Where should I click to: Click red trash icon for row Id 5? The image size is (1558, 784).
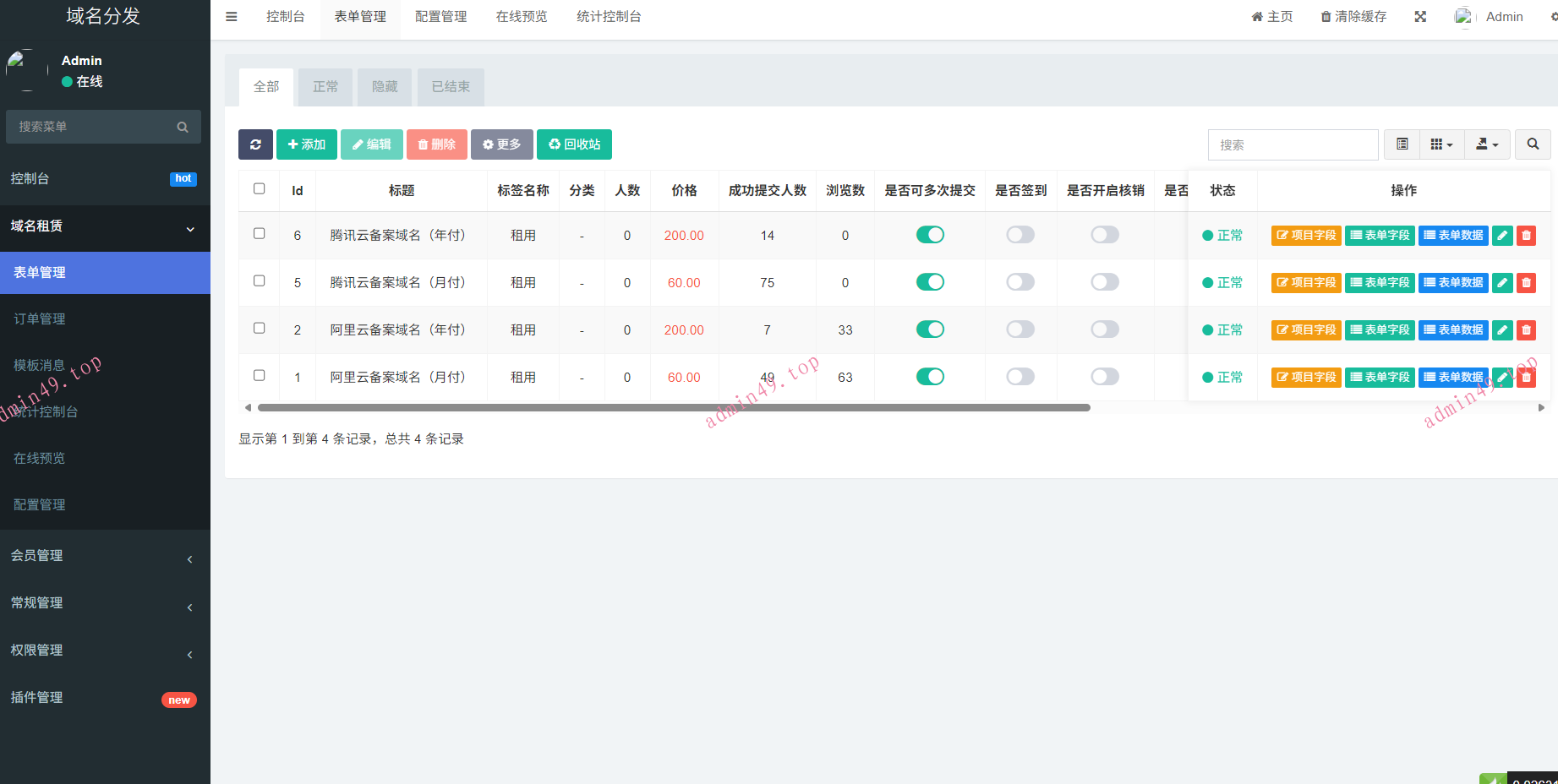(1526, 283)
